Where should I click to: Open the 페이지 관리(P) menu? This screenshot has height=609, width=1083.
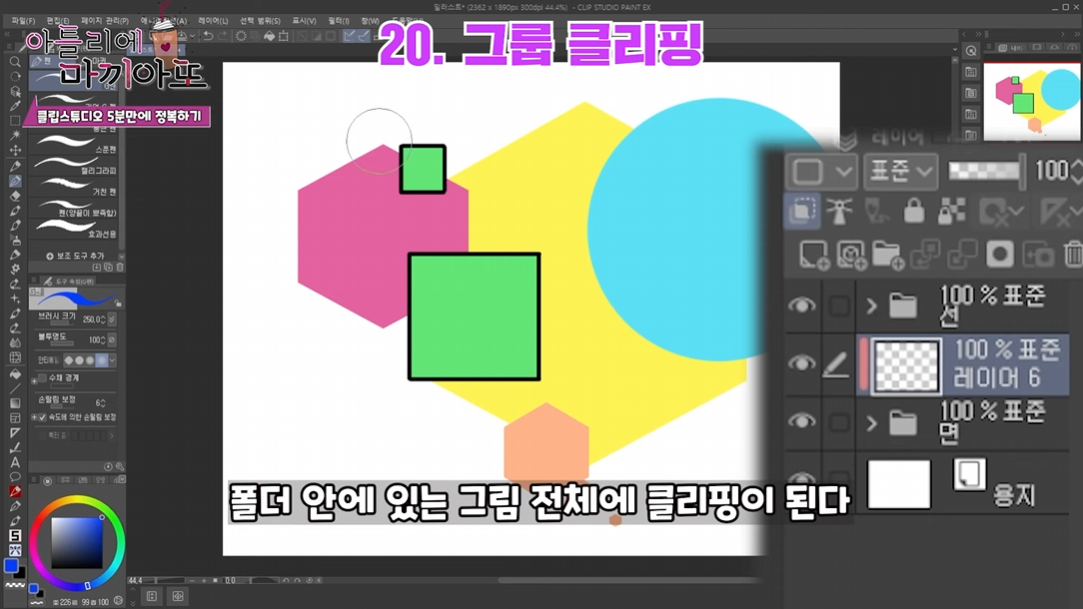pyautogui.click(x=104, y=21)
